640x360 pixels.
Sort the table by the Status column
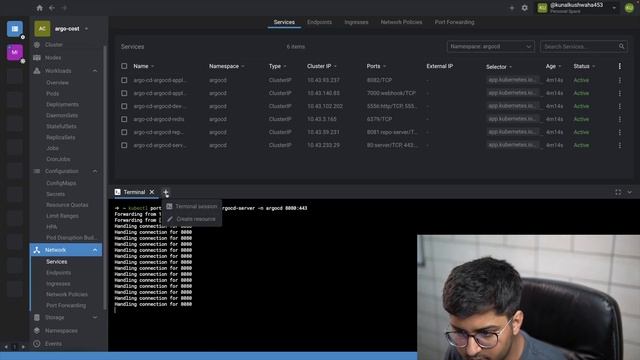coord(581,66)
